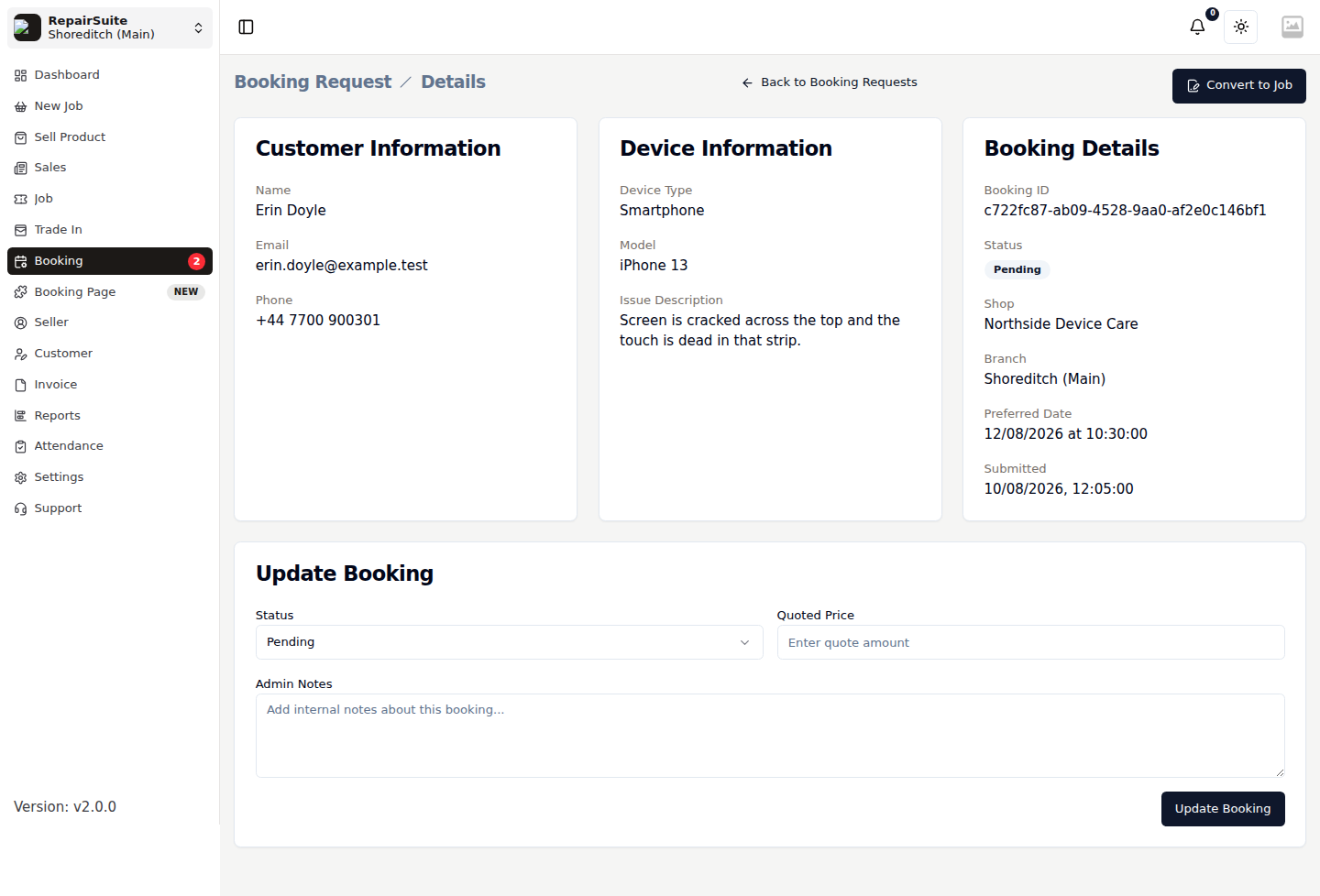Click the Dashboard sidebar icon
This screenshot has width=1320, height=896.
(x=20, y=75)
